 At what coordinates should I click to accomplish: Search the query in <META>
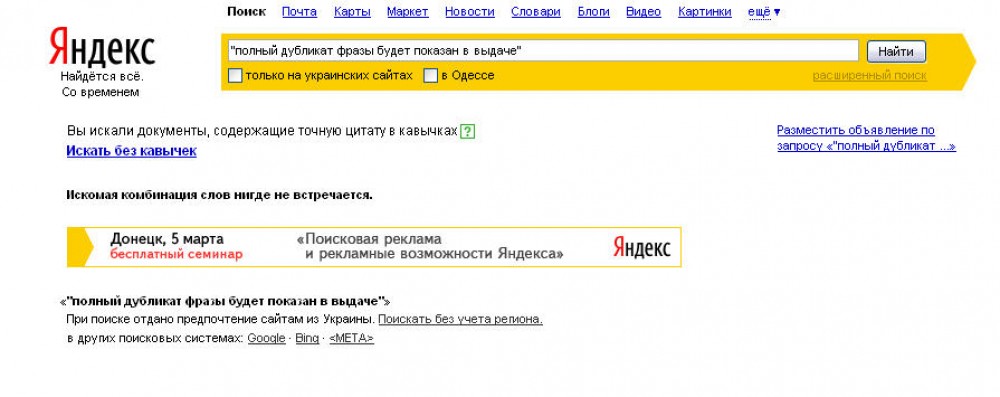click(x=351, y=338)
